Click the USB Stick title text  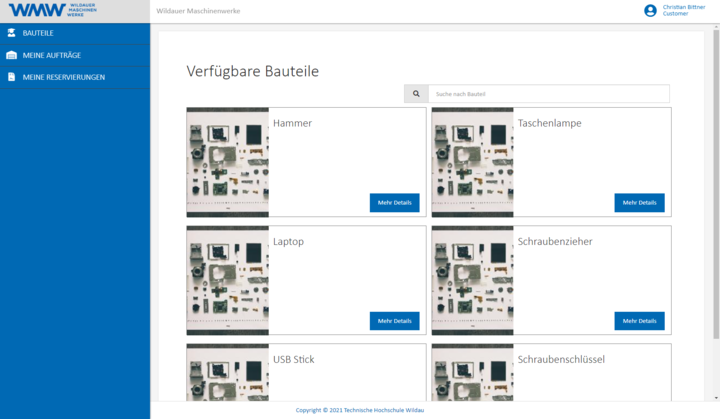[294, 359]
